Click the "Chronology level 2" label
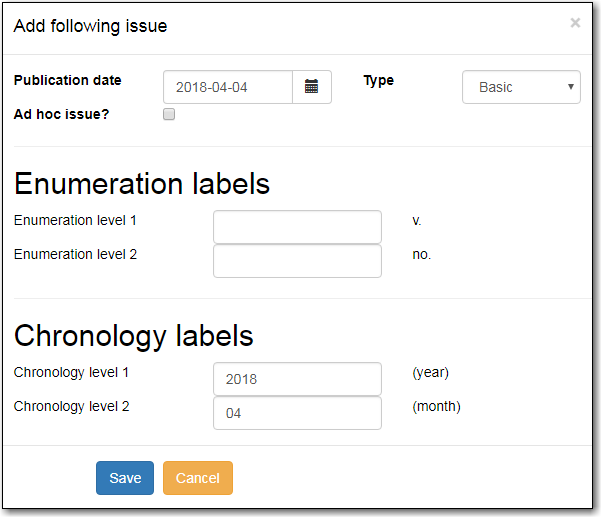 72,406
